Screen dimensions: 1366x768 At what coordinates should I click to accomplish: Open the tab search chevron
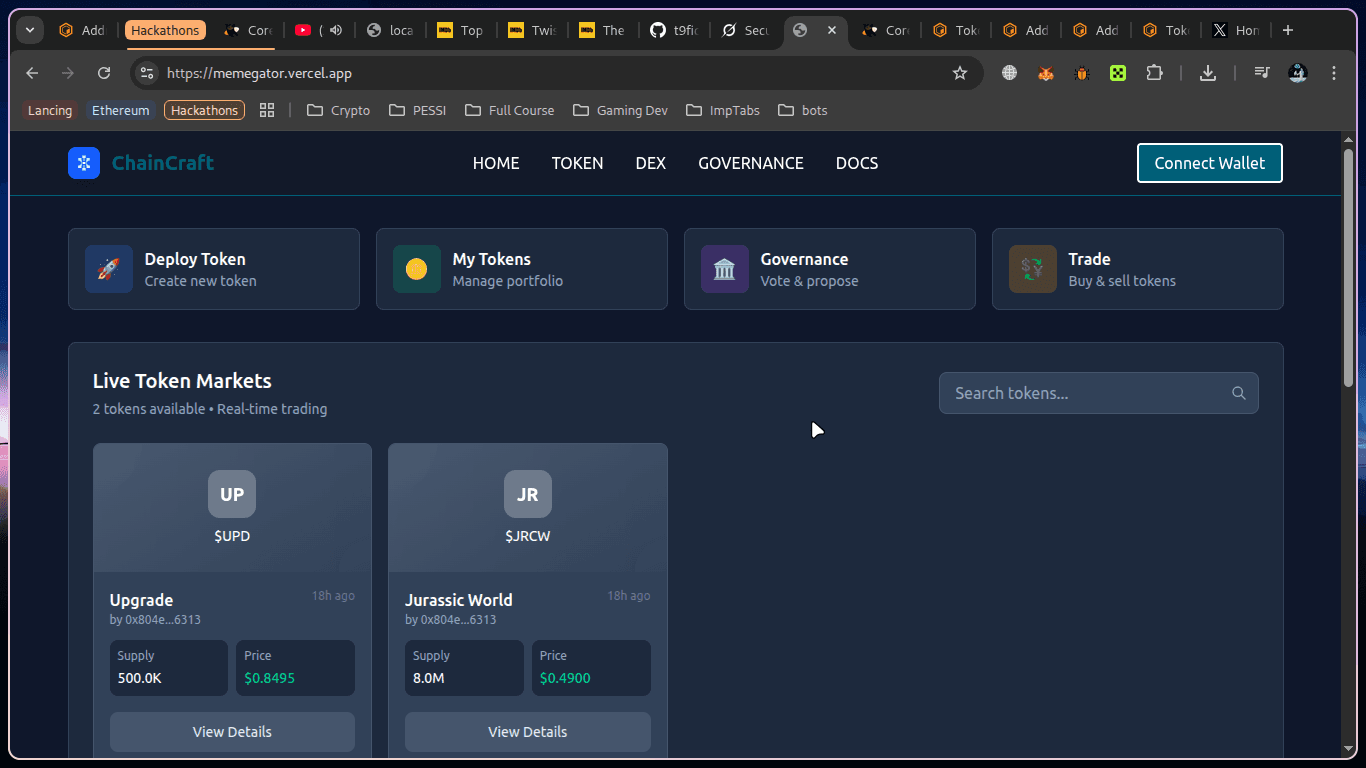click(x=29, y=30)
